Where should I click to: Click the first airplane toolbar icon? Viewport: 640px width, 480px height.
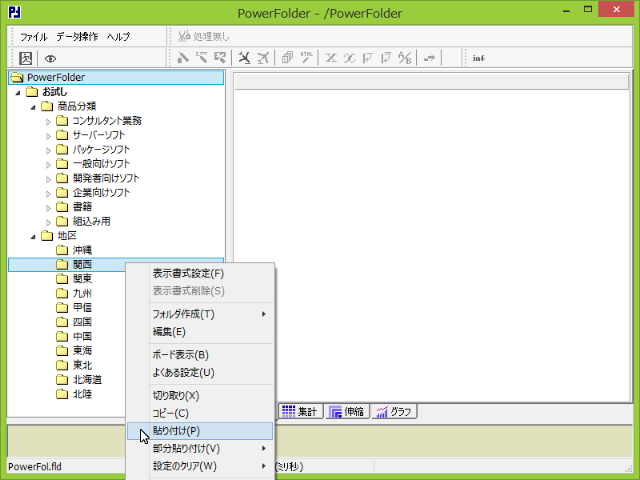[x=244, y=58]
